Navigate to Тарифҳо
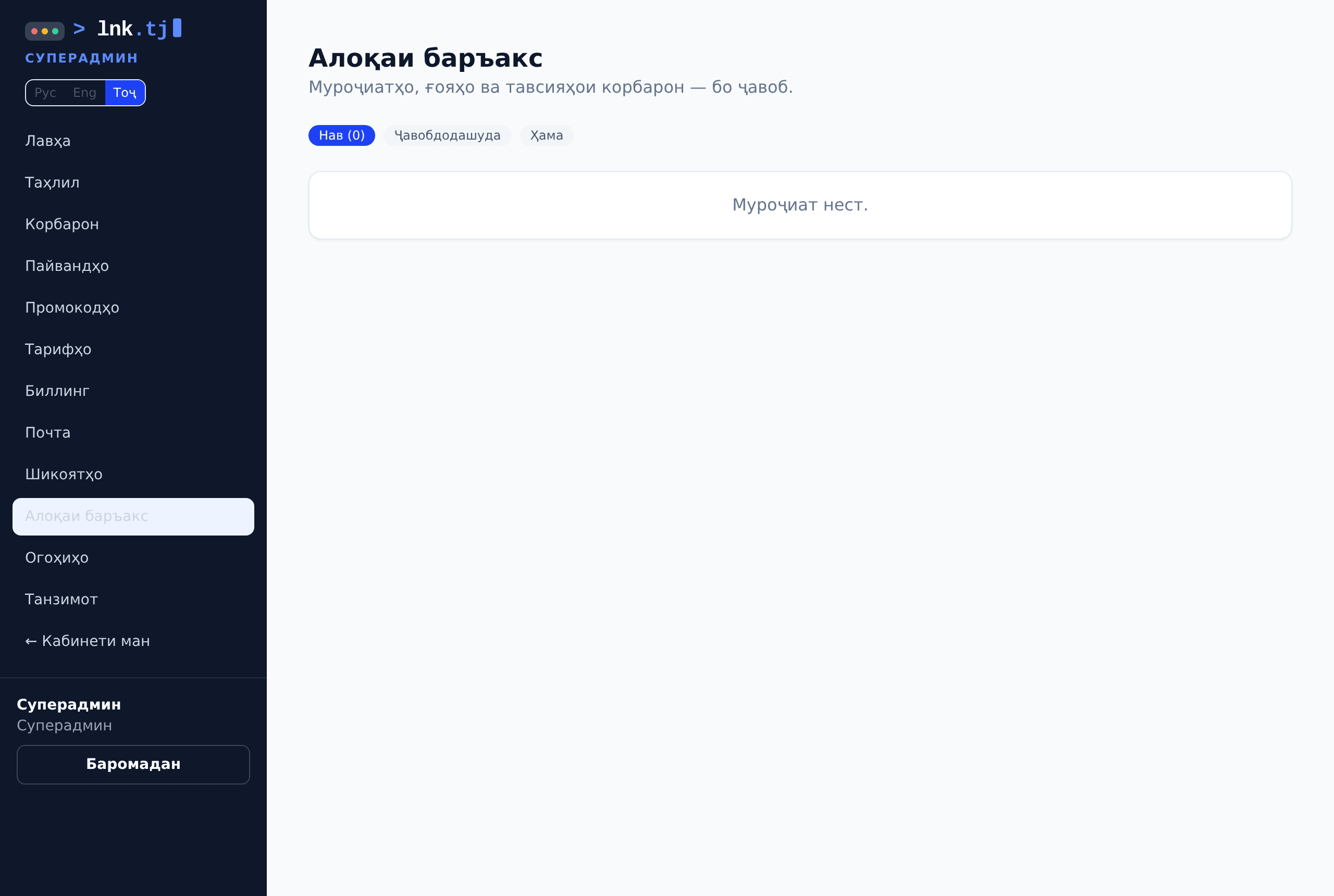Screen dimensions: 1334x896 pyautogui.click(x=133, y=350)
